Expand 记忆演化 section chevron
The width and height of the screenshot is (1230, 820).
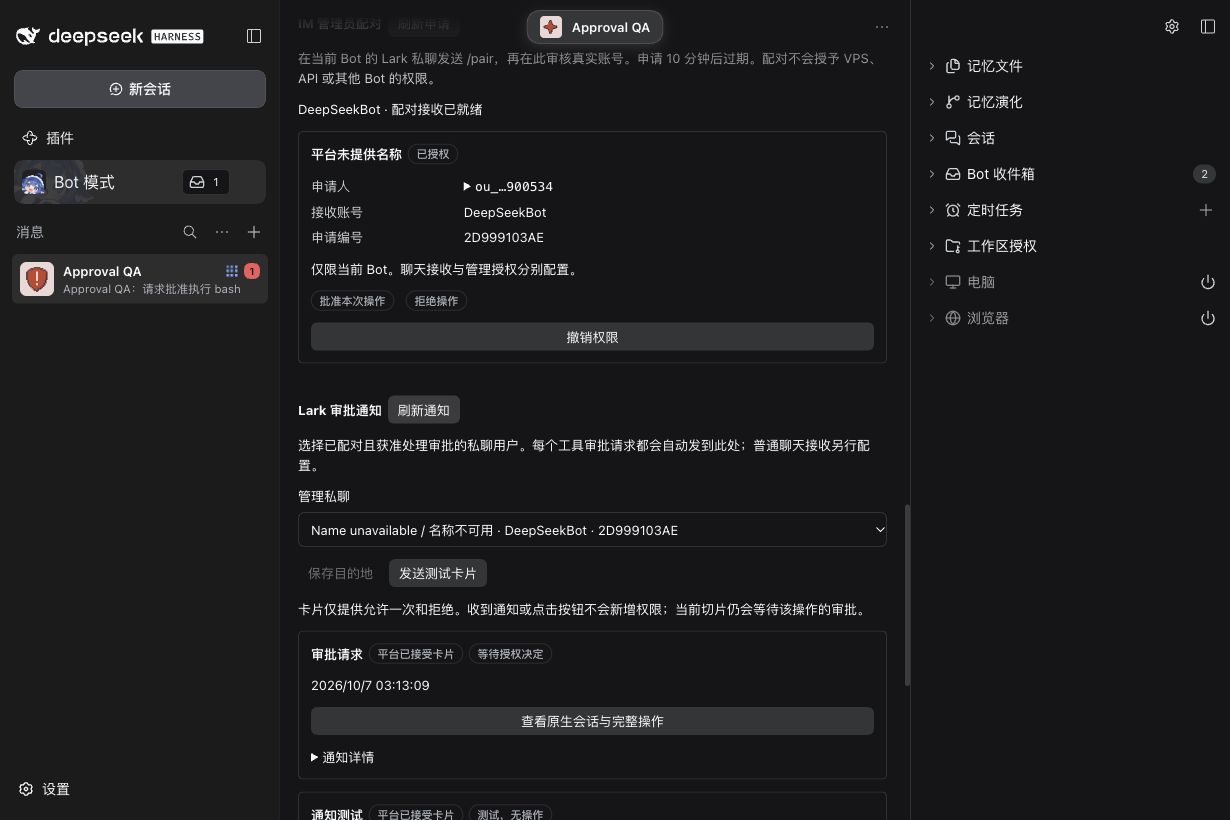931,102
